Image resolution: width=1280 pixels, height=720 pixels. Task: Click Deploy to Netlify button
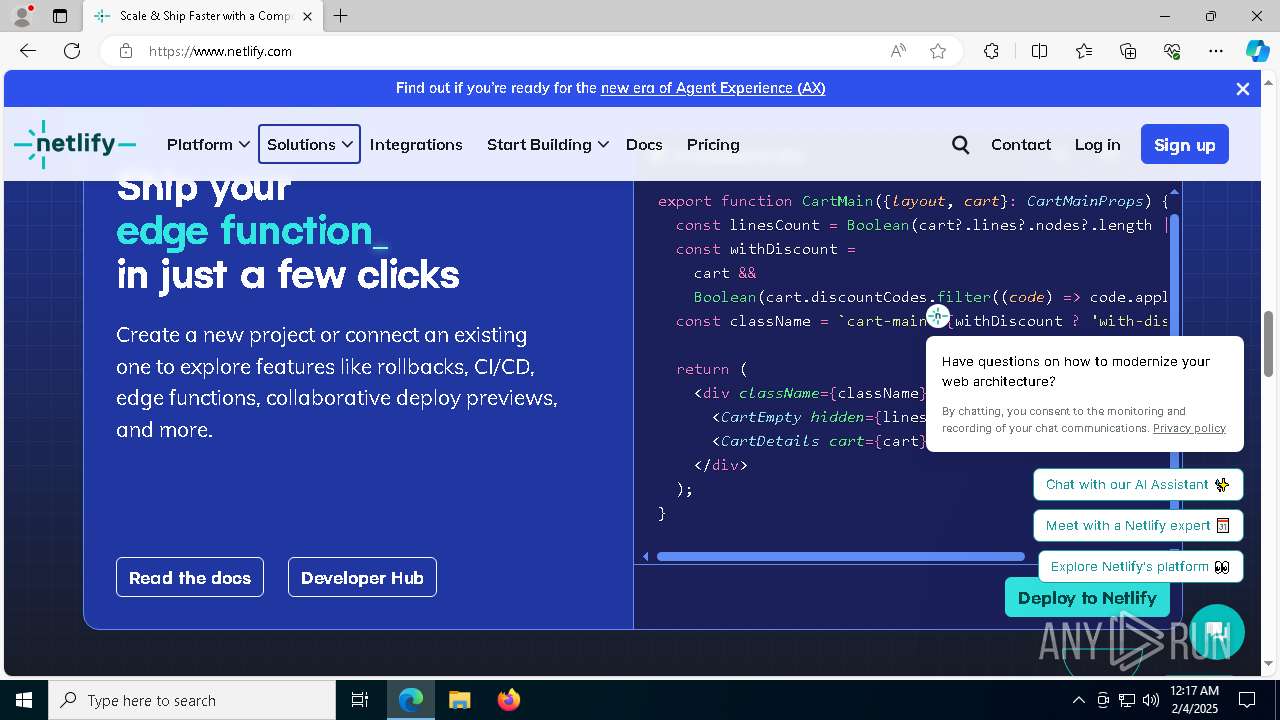point(1087,598)
